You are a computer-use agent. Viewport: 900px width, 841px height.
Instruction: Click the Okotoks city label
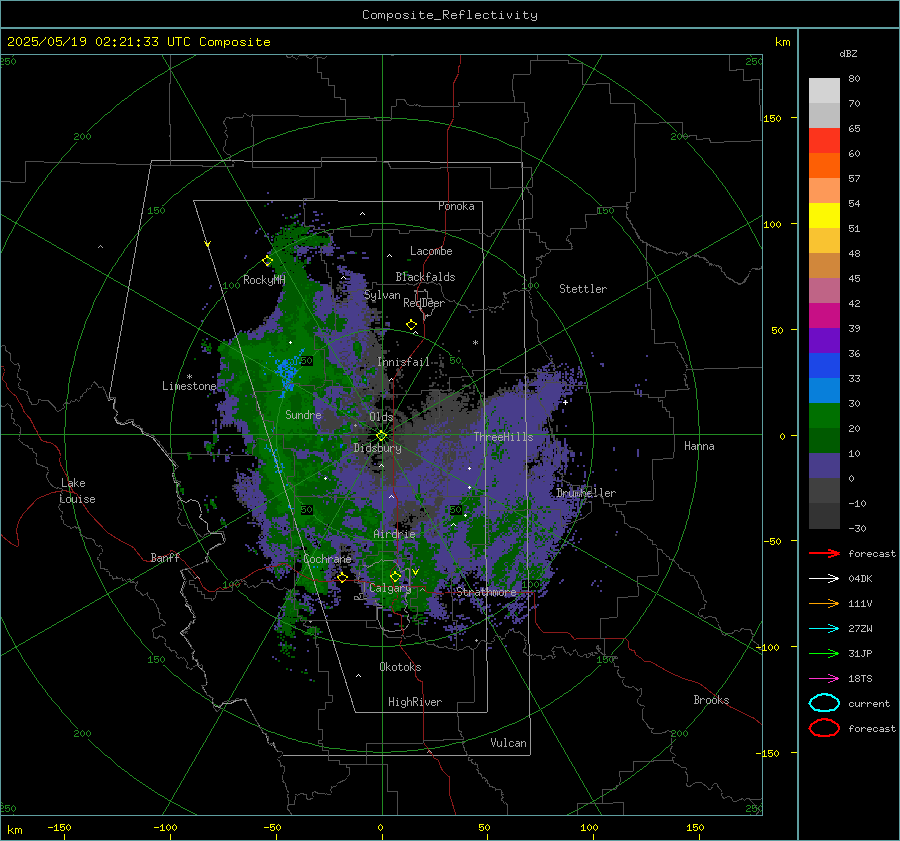pos(400,667)
